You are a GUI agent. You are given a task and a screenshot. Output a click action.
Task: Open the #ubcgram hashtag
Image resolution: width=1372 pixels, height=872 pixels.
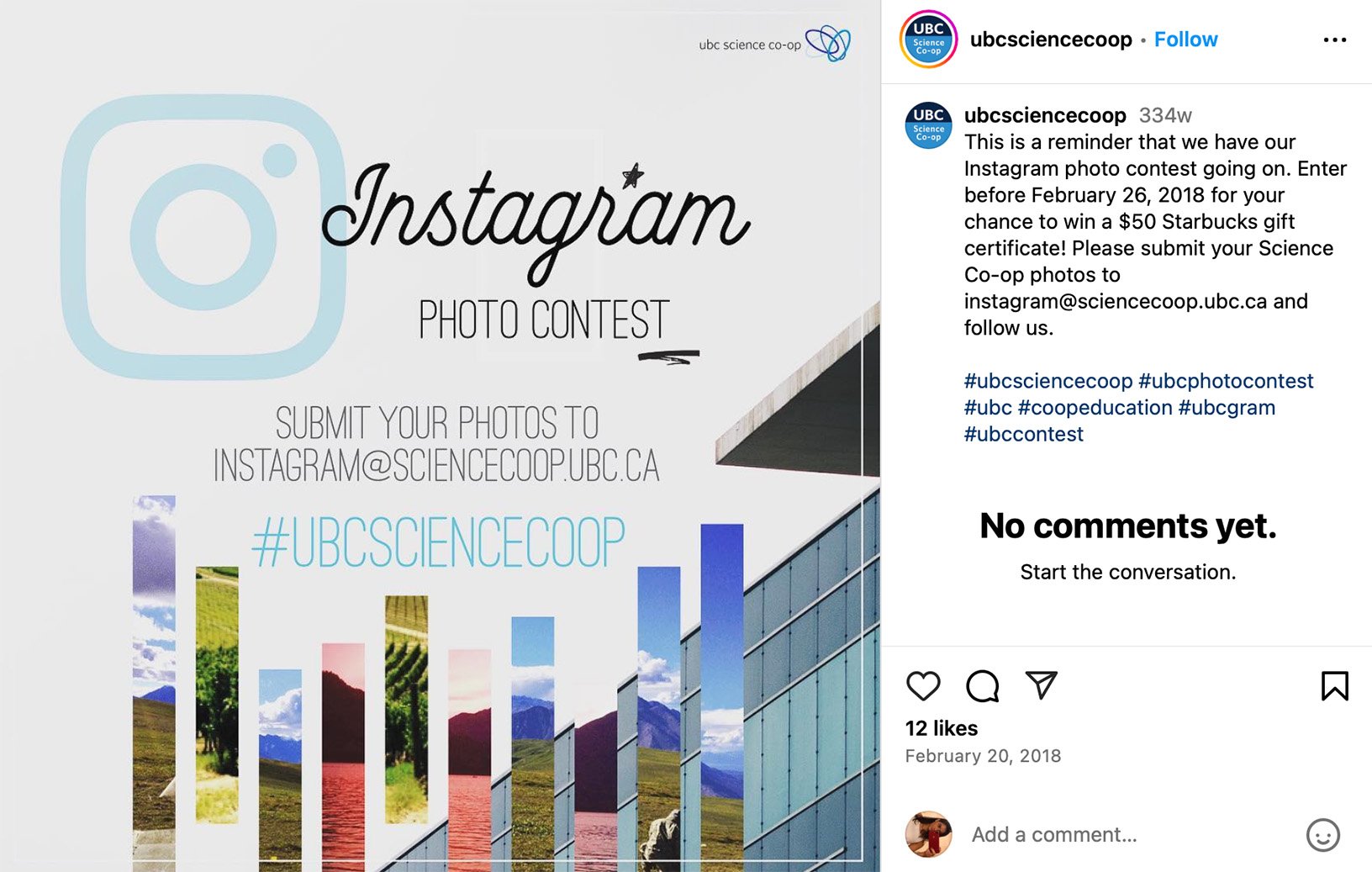coord(1227,408)
